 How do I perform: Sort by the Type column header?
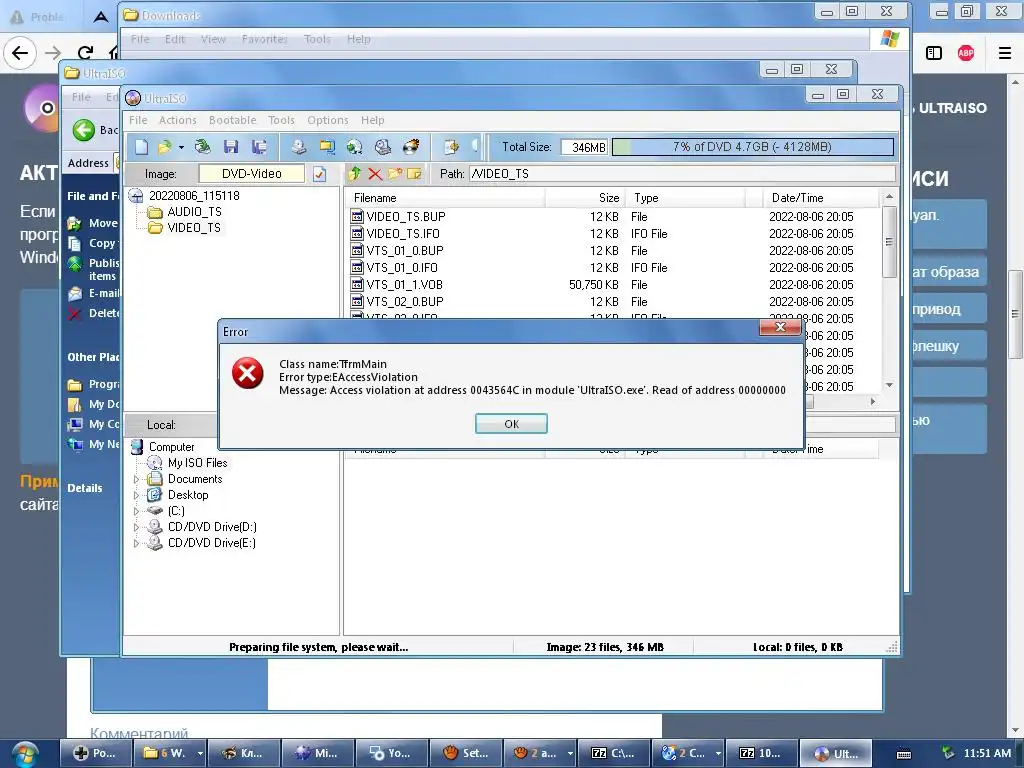click(685, 198)
